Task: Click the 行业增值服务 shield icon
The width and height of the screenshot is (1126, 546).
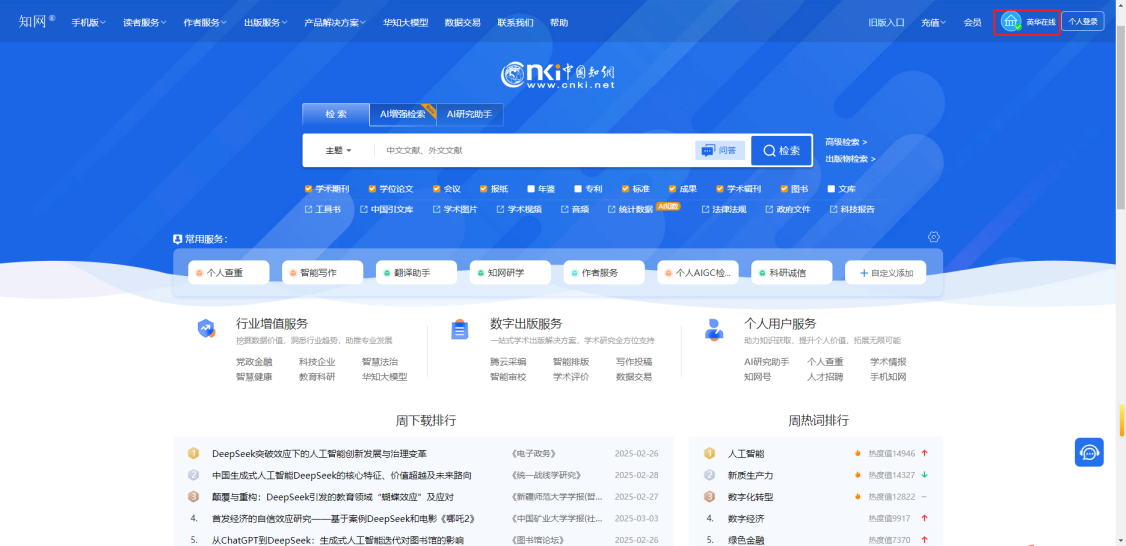Action: [206, 329]
